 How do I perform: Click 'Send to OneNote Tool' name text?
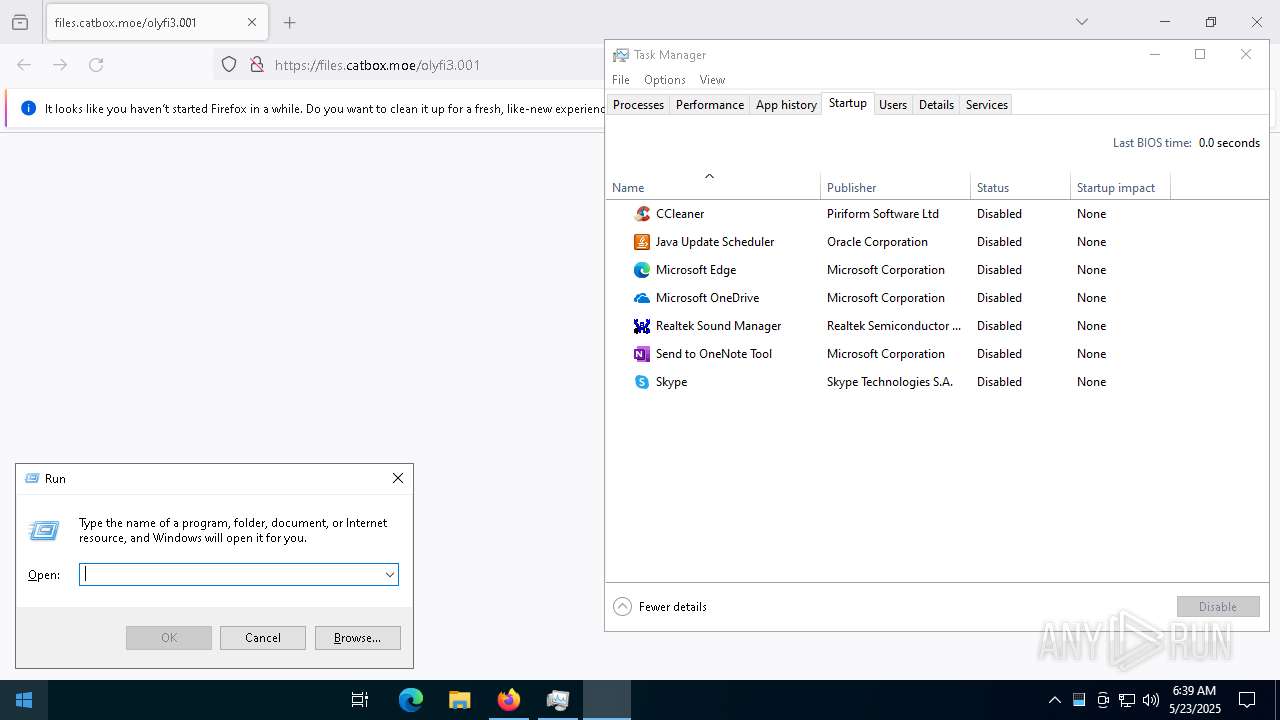pos(714,354)
